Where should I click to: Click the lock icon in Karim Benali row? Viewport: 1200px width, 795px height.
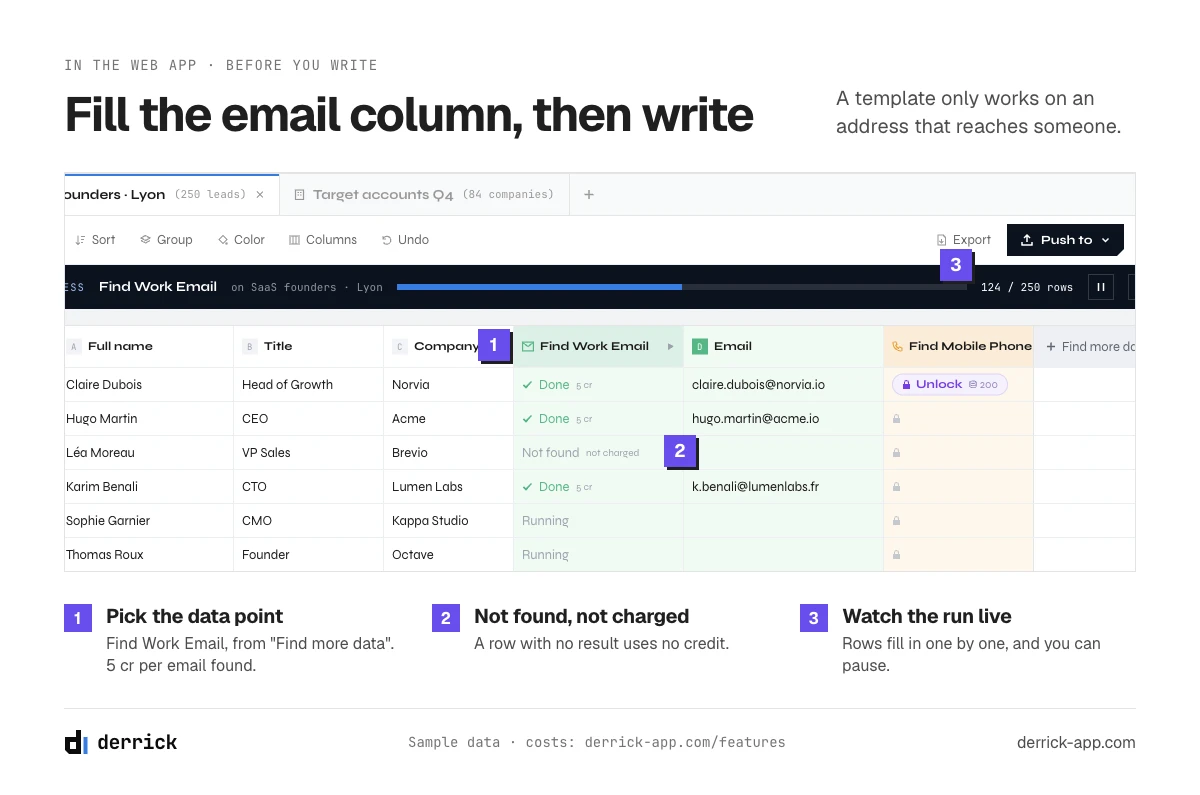(x=897, y=487)
